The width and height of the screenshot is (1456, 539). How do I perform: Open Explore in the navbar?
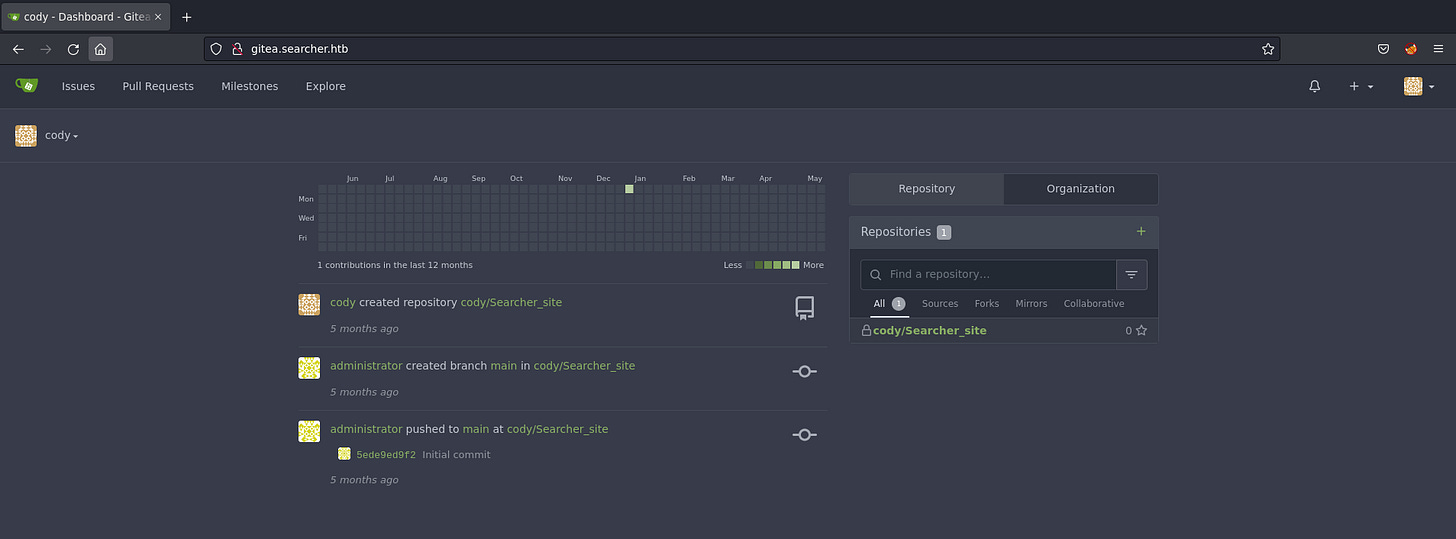[x=326, y=87]
